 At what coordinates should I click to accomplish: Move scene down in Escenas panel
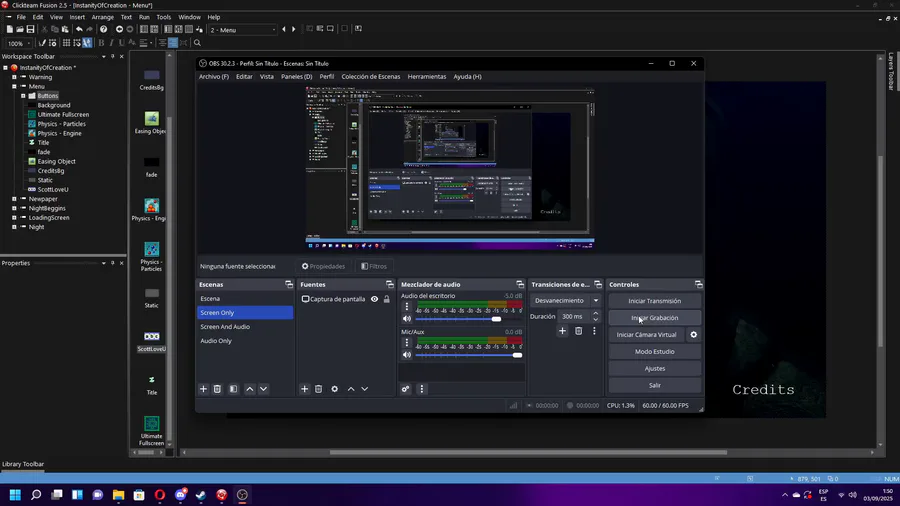point(263,389)
